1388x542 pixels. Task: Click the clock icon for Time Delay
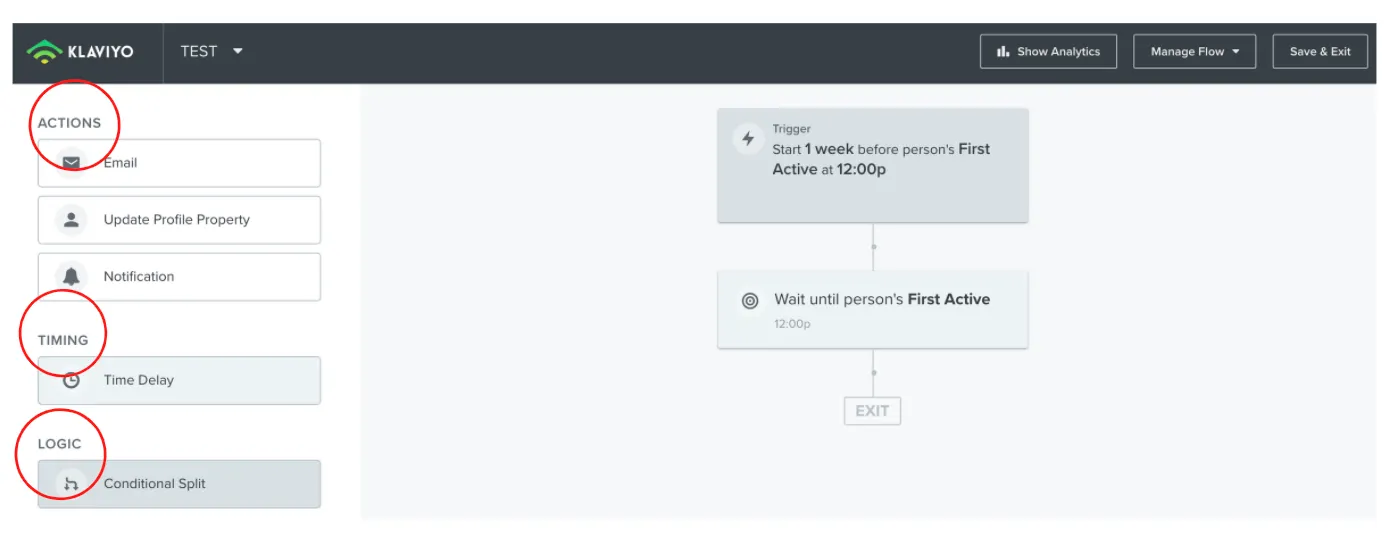pos(71,380)
